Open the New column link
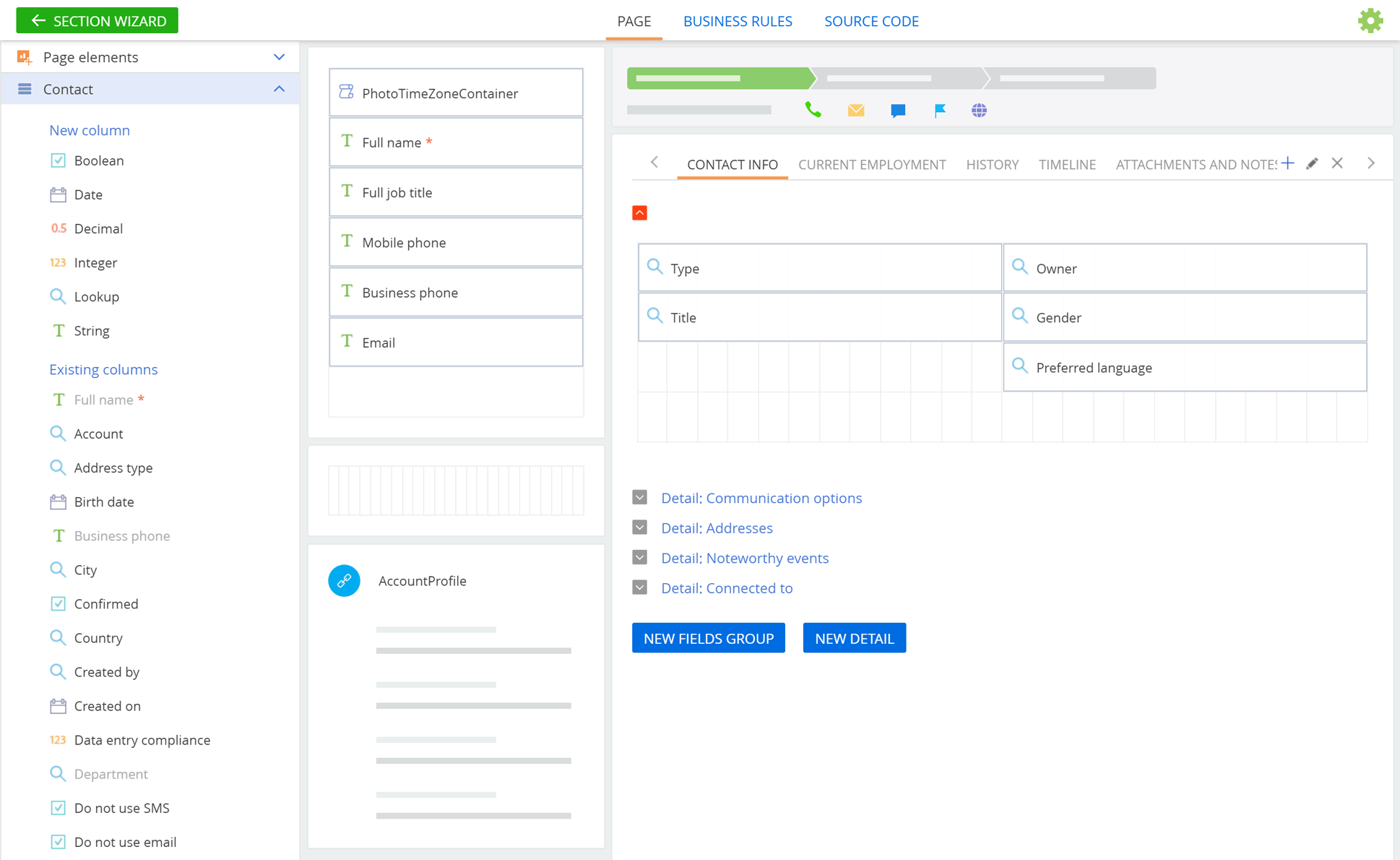Screen dimensions: 1400x860 click(90, 130)
